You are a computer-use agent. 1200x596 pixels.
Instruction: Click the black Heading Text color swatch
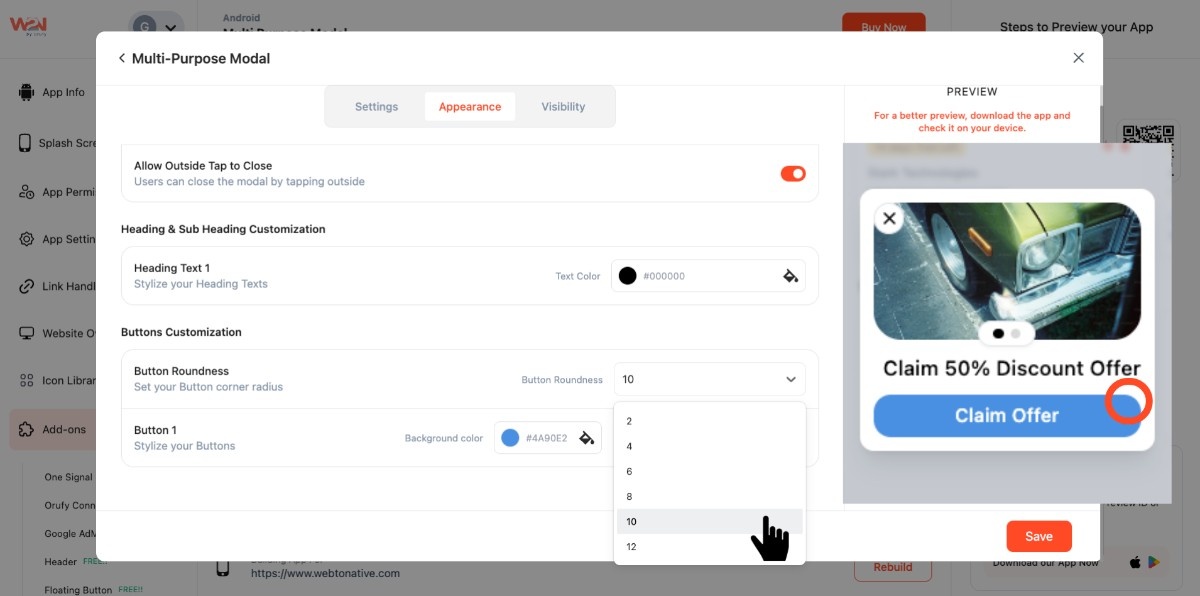[627, 276]
